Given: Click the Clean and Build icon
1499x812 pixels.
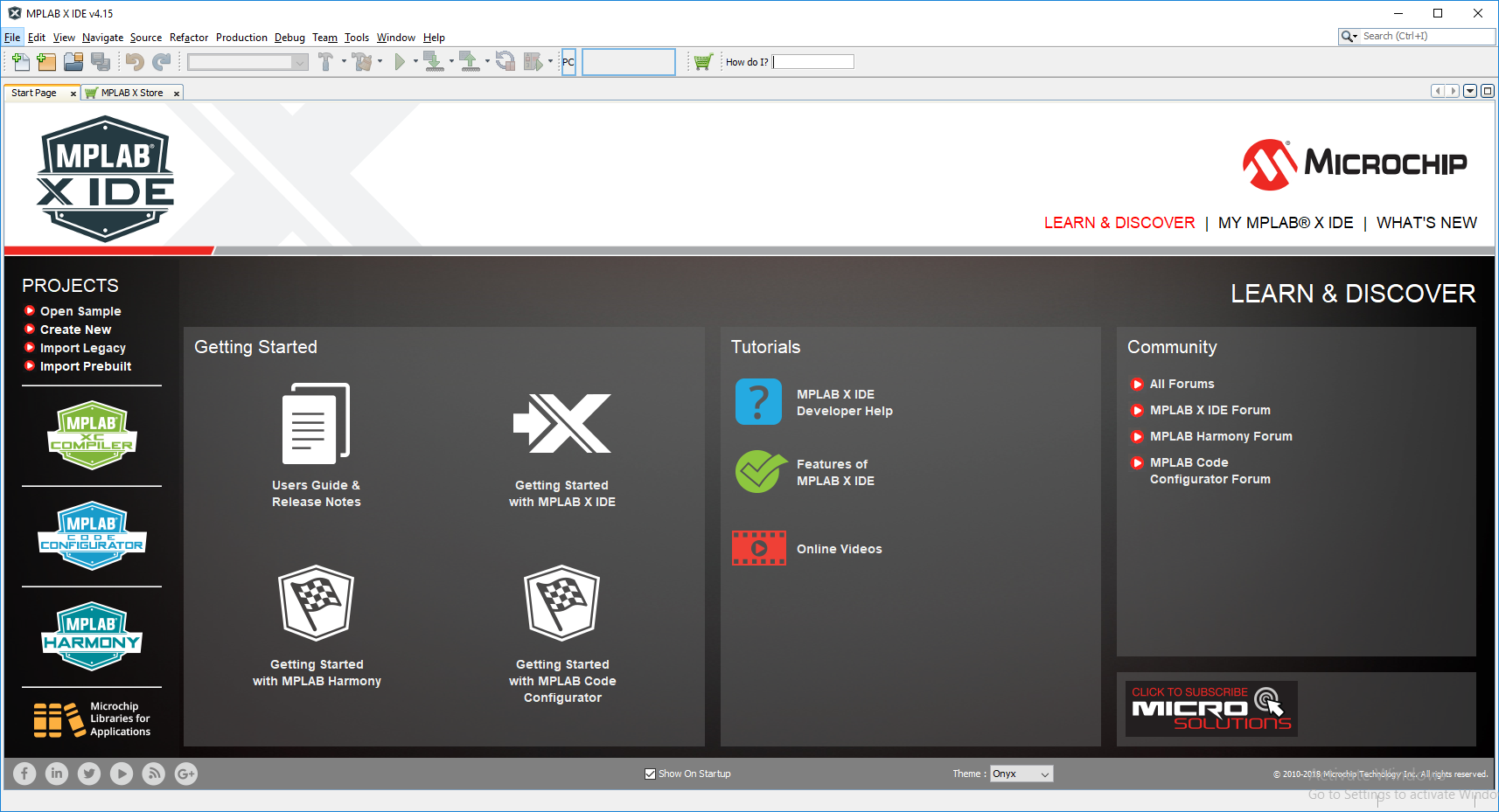Looking at the screenshot, I should tap(362, 61).
